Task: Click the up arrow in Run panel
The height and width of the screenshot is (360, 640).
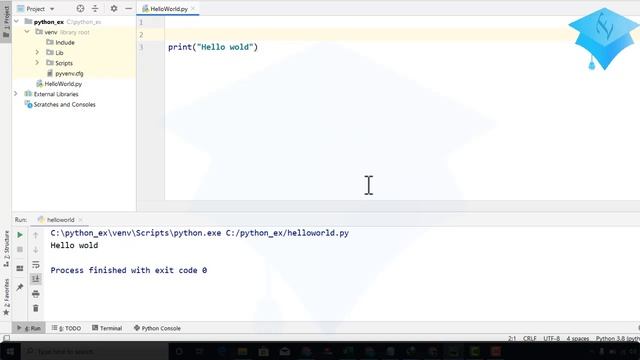Action: (36, 235)
